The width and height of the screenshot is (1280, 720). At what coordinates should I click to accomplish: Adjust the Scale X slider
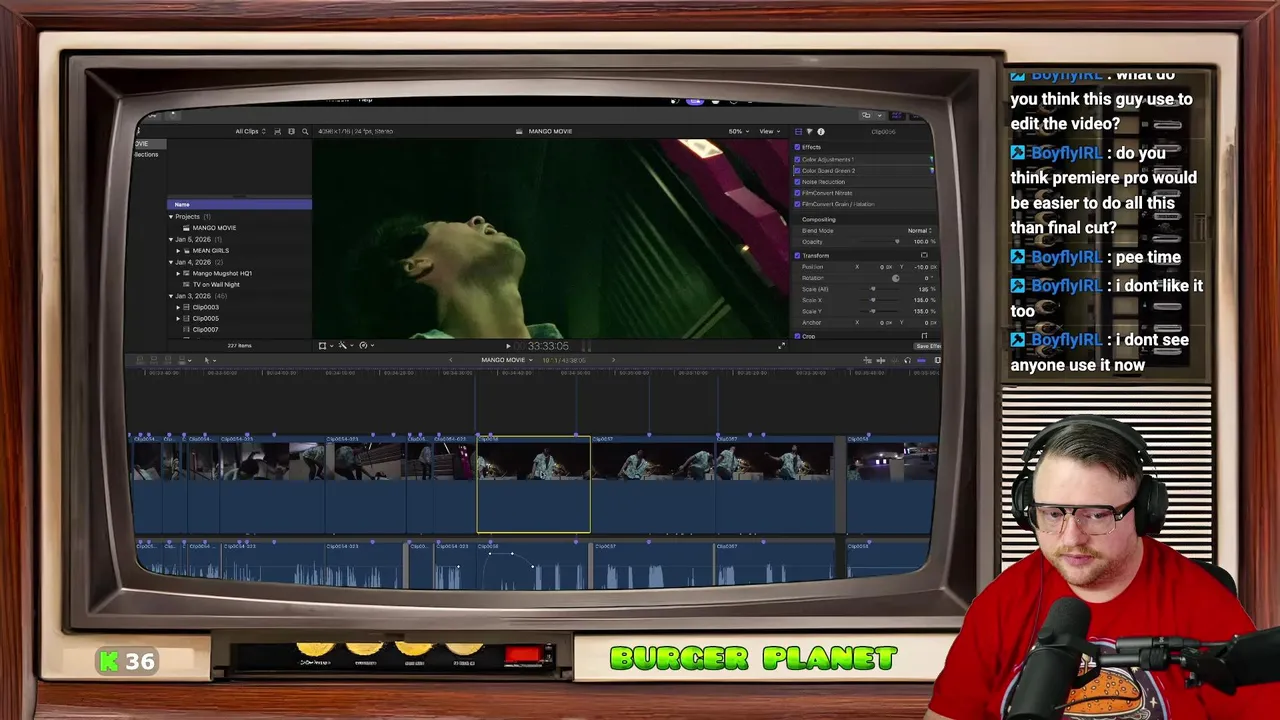pos(872,300)
